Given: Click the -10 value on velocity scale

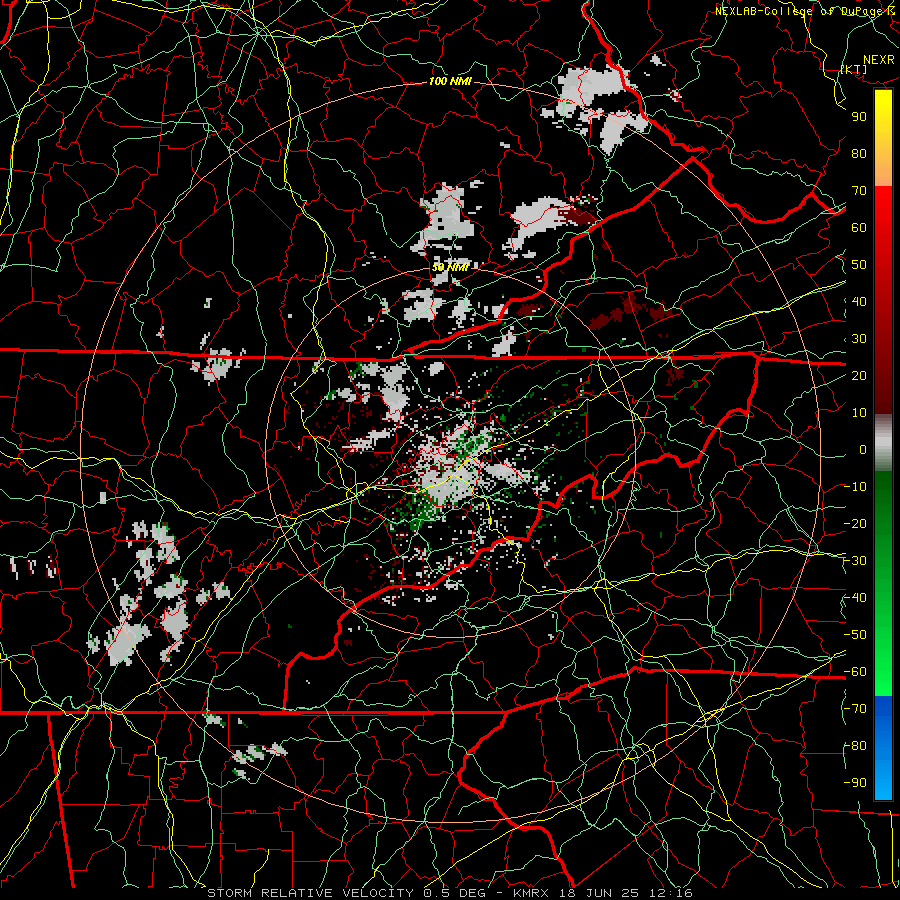Looking at the screenshot, I should 855,487.
